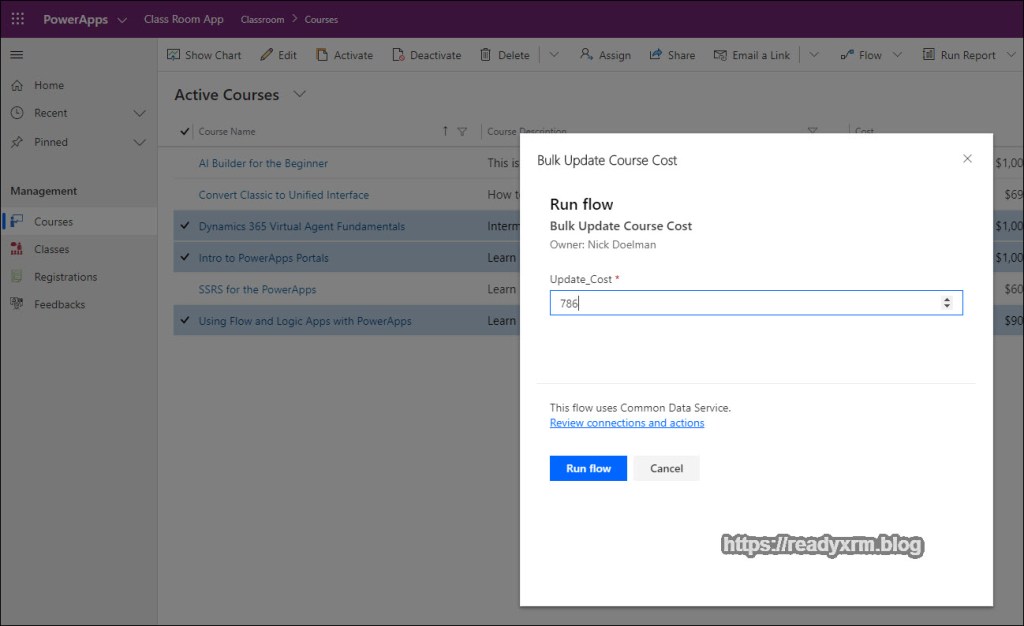
Task: Uncheck Dynamics 365 Virtual Agent Fundamentals row
Action: (185, 226)
